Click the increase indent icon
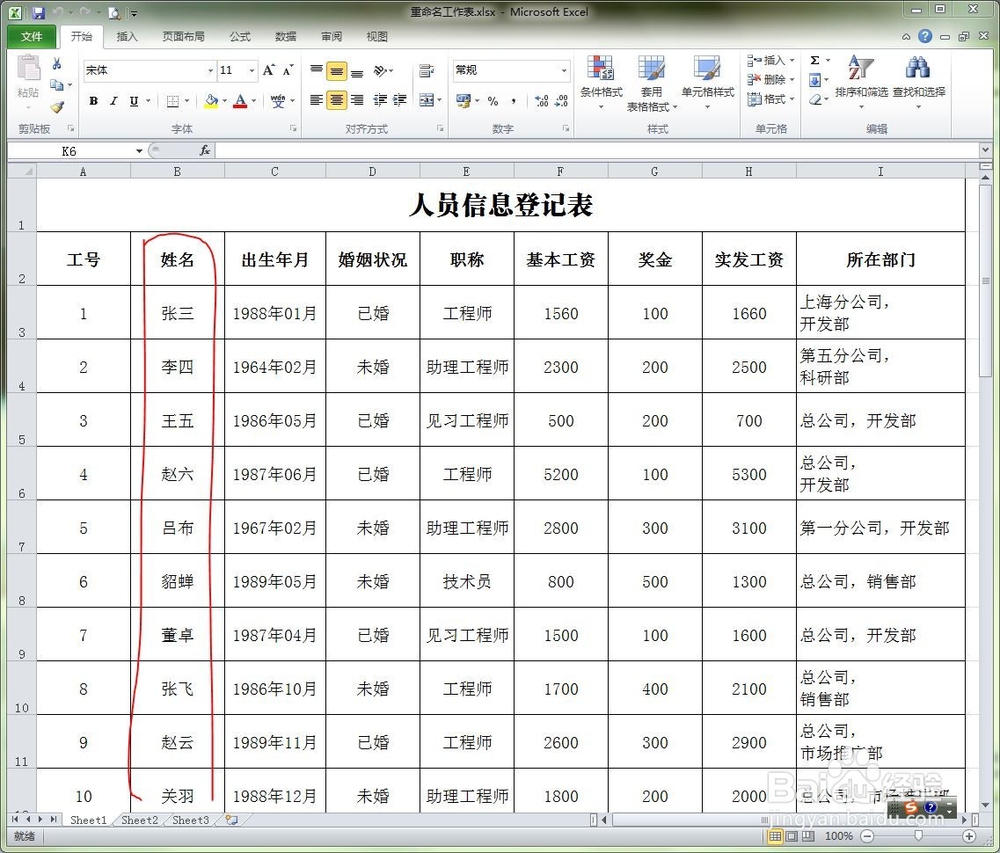Screen dimensions: 1000x853 (x=400, y=100)
